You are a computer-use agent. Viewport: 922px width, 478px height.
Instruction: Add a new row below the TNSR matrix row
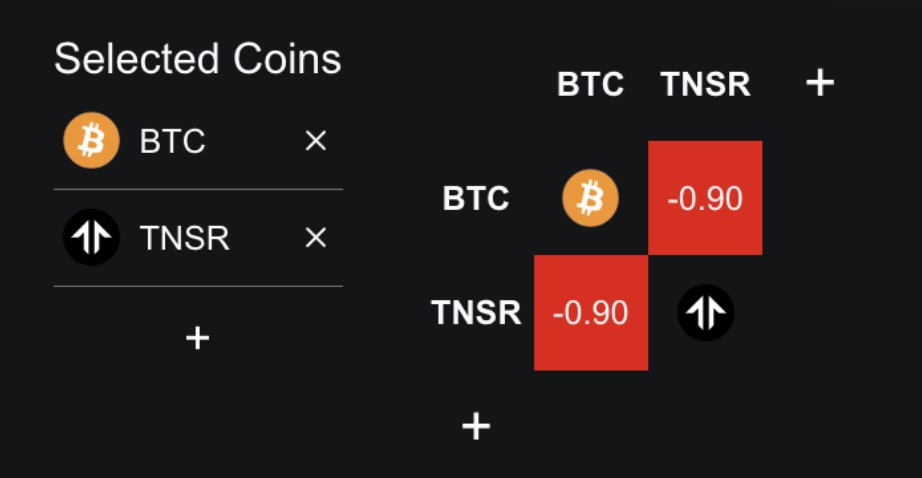[476, 427]
